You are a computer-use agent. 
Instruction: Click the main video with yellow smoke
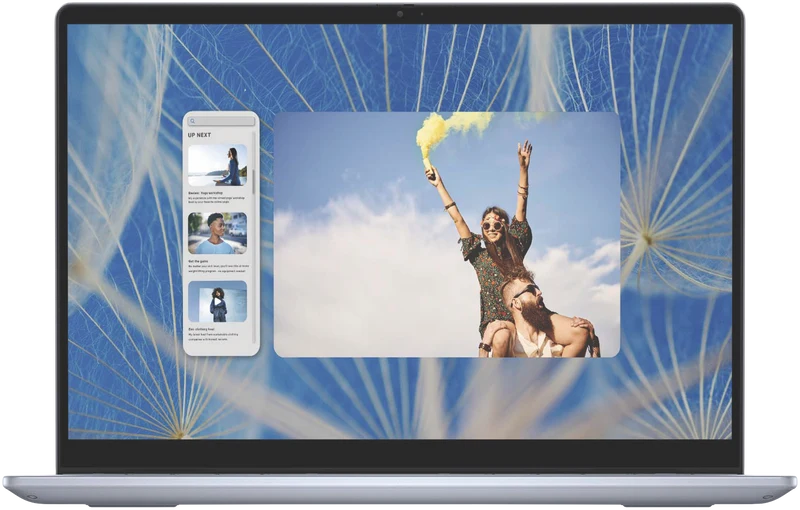pyautogui.click(x=447, y=235)
